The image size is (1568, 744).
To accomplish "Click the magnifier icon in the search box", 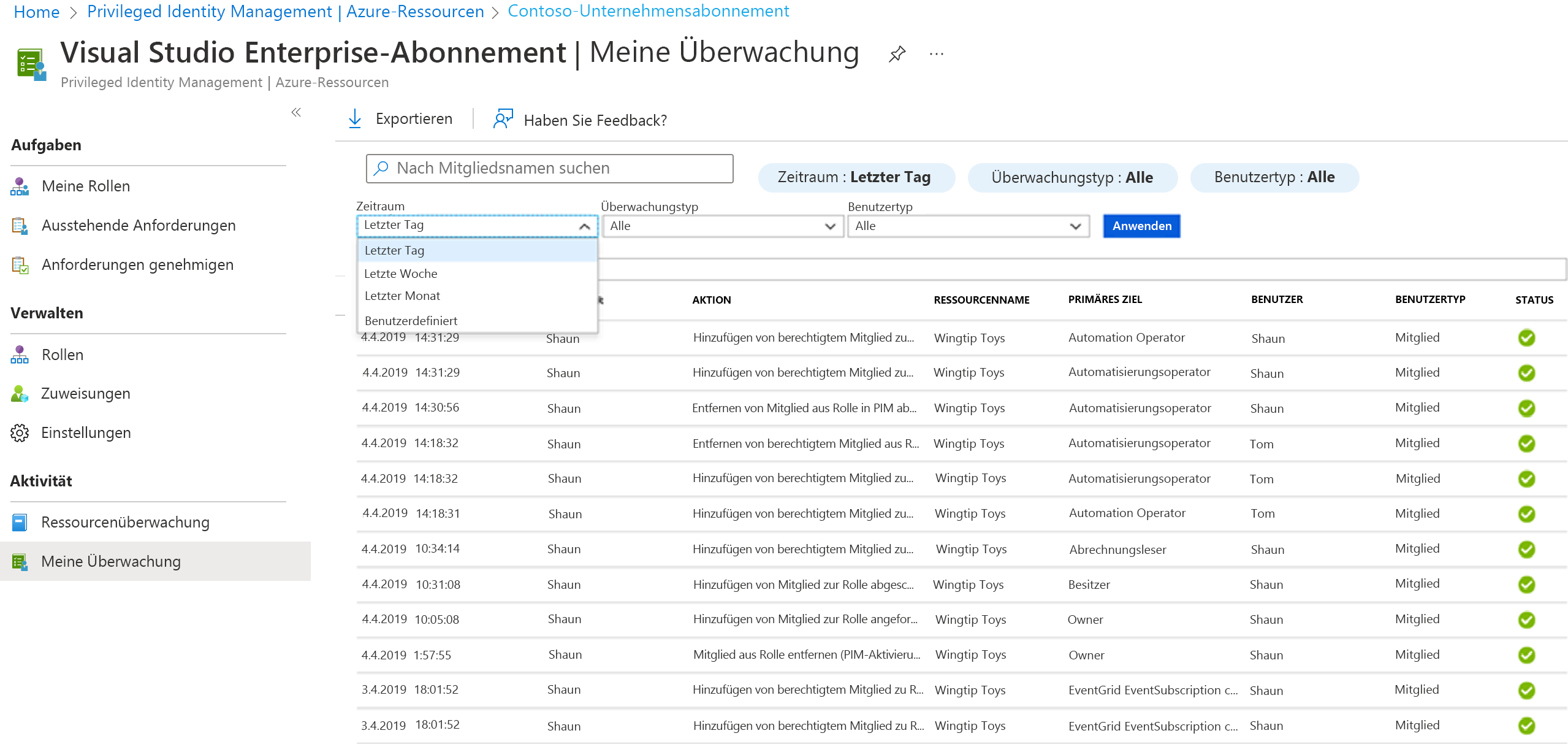I will coord(381,168).
